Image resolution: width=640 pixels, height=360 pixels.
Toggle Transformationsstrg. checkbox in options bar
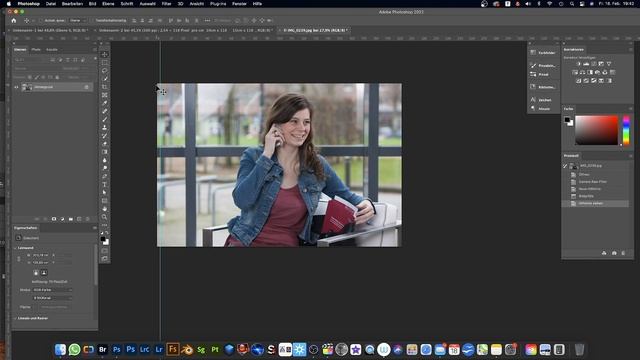coord(93,20)
